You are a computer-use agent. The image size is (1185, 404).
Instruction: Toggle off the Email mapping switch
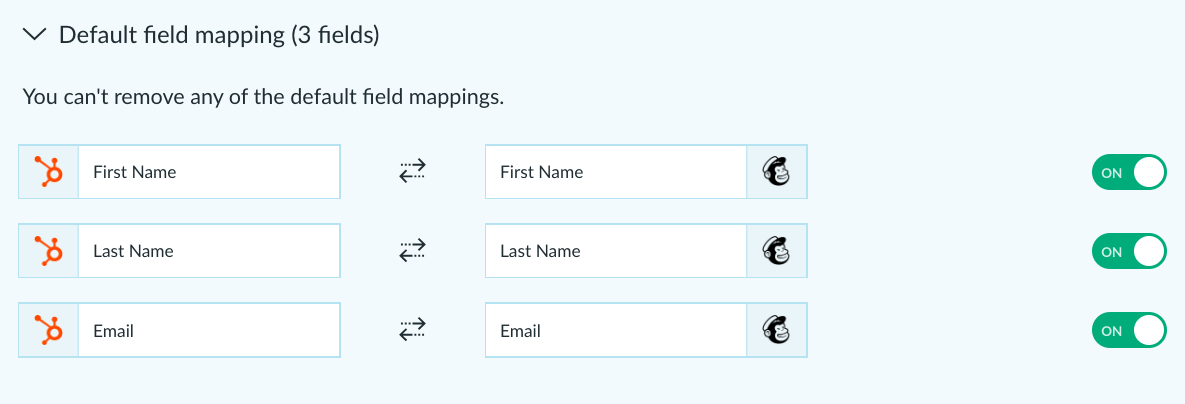(1129, 330)
